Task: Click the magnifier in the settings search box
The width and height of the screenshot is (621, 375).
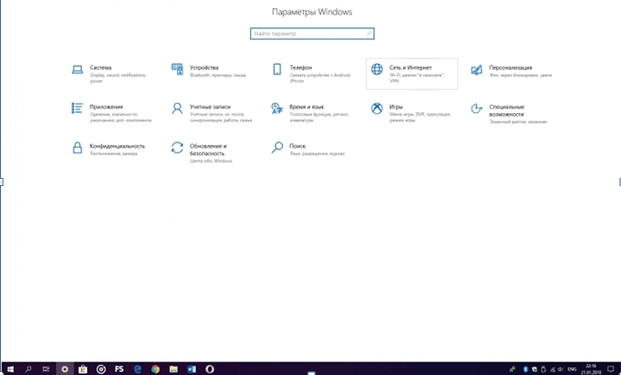Action: (369, 34)
